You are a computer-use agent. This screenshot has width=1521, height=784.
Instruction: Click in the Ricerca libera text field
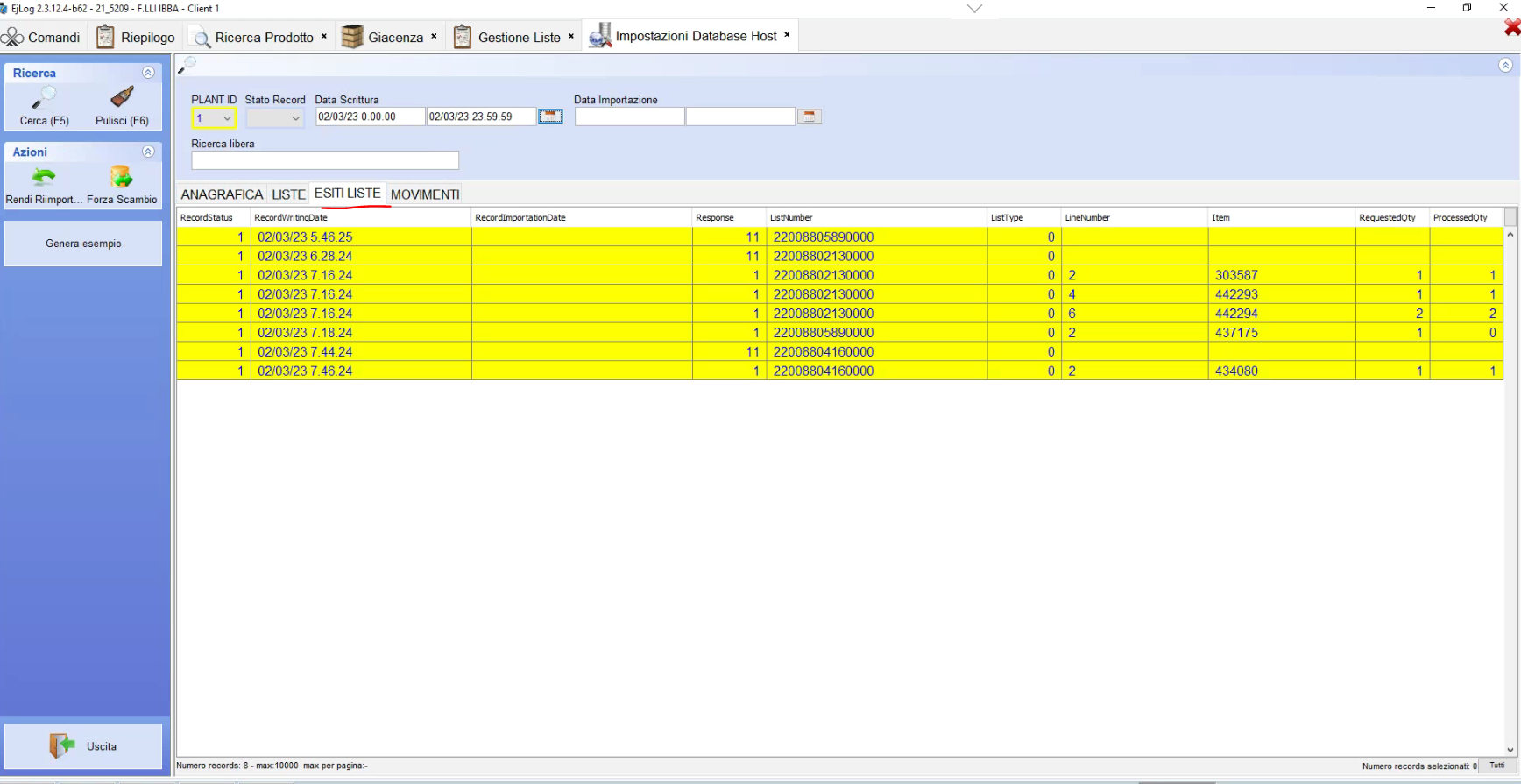[325, 160]
